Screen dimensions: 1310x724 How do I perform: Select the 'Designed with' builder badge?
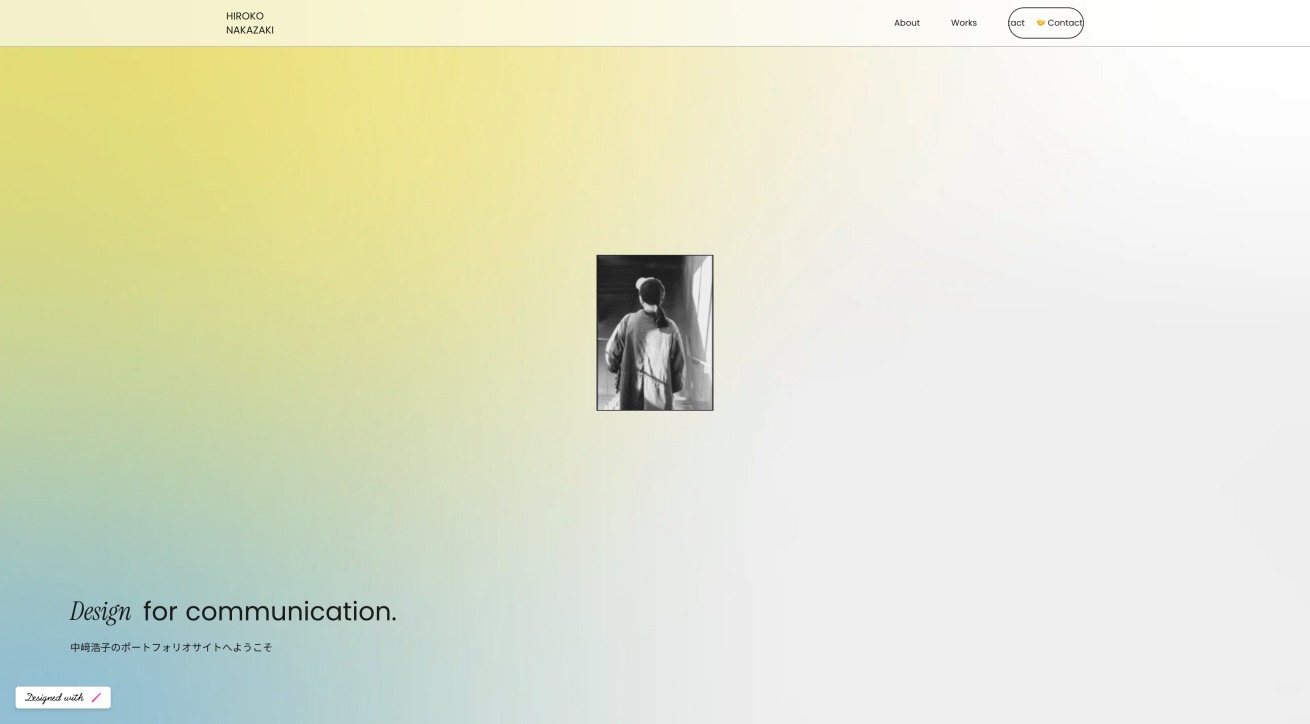[x=62, y=697]
